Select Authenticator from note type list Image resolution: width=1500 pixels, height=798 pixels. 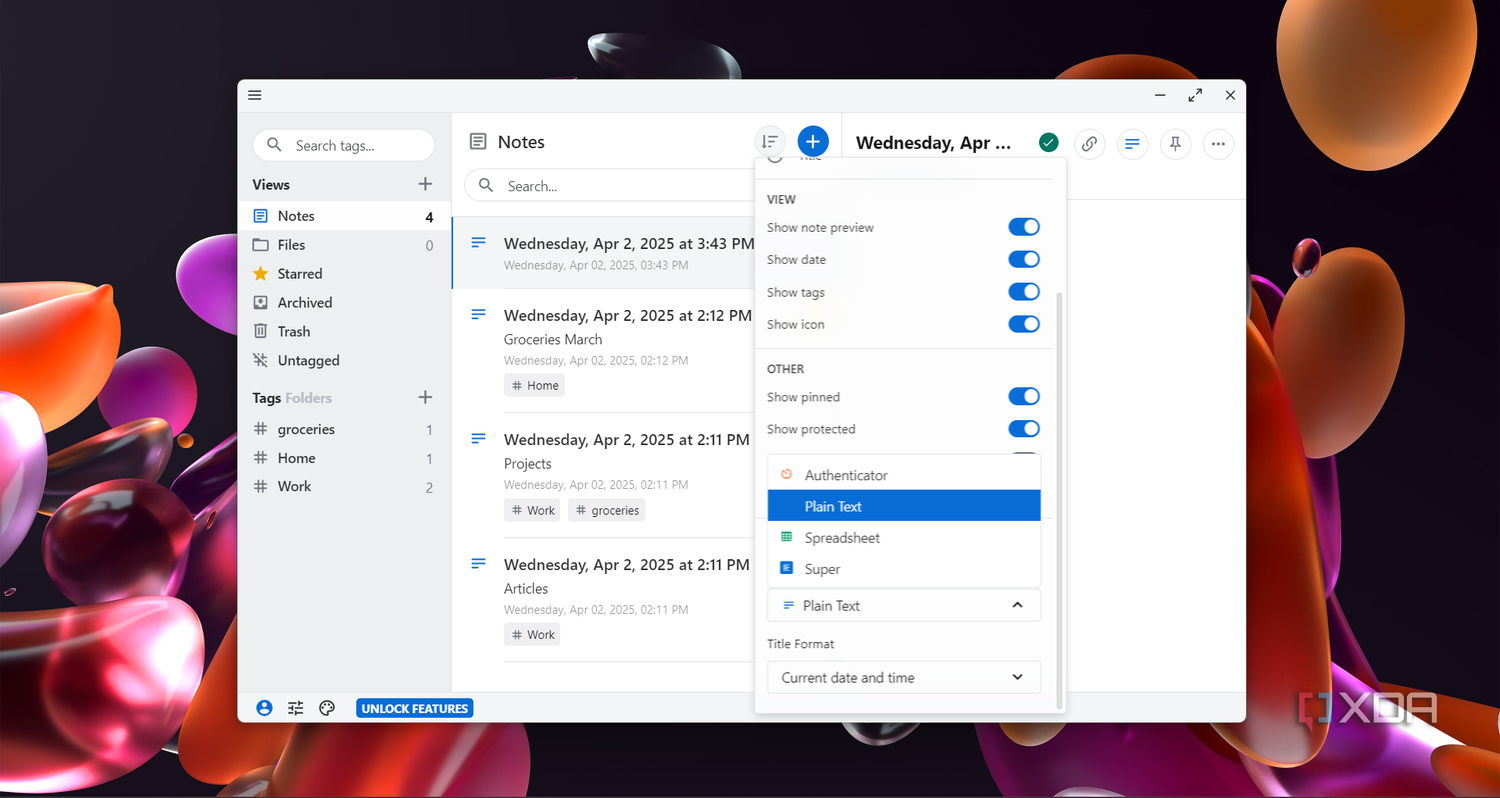(x=904, y=475)
